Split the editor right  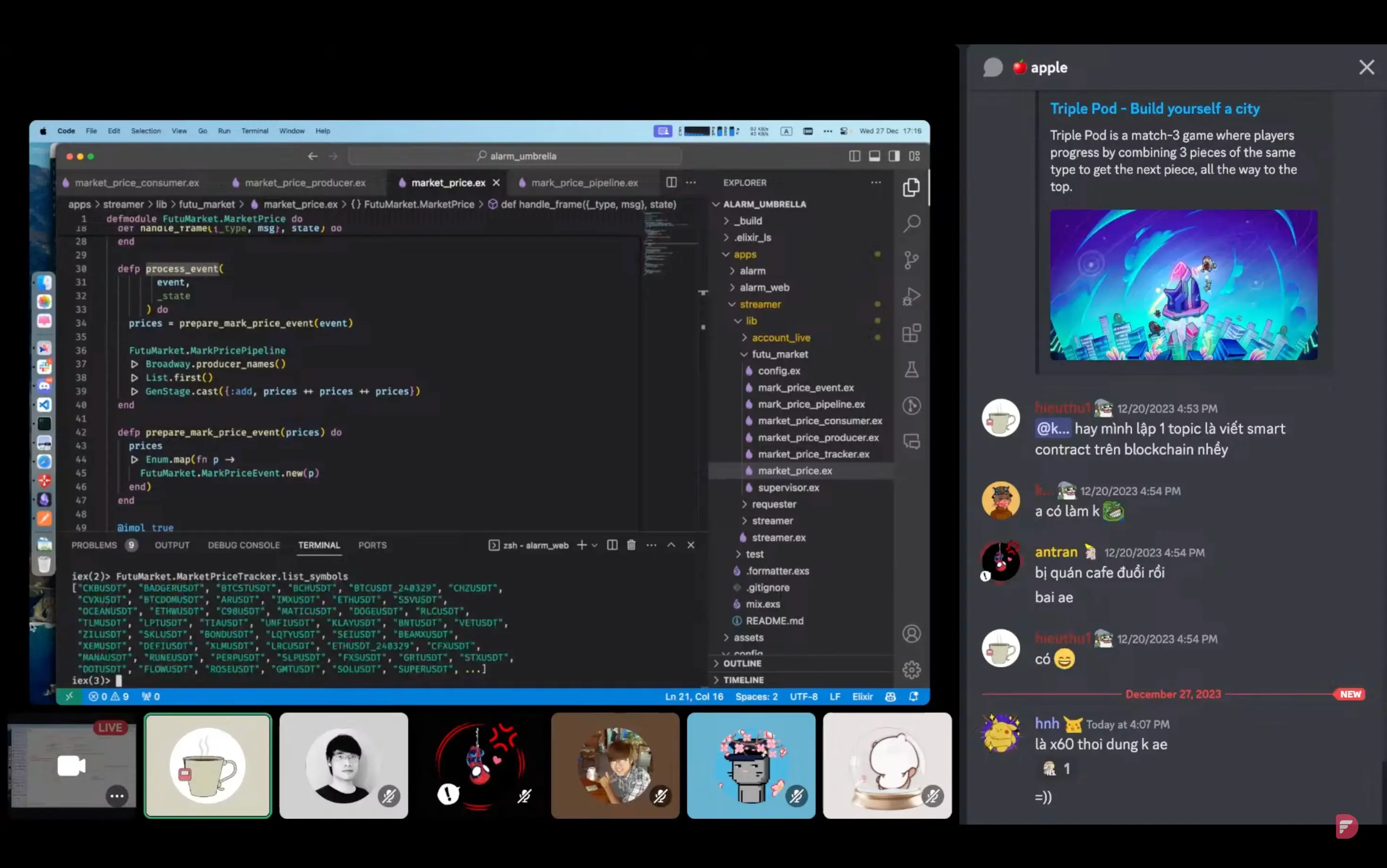point(671,183)
